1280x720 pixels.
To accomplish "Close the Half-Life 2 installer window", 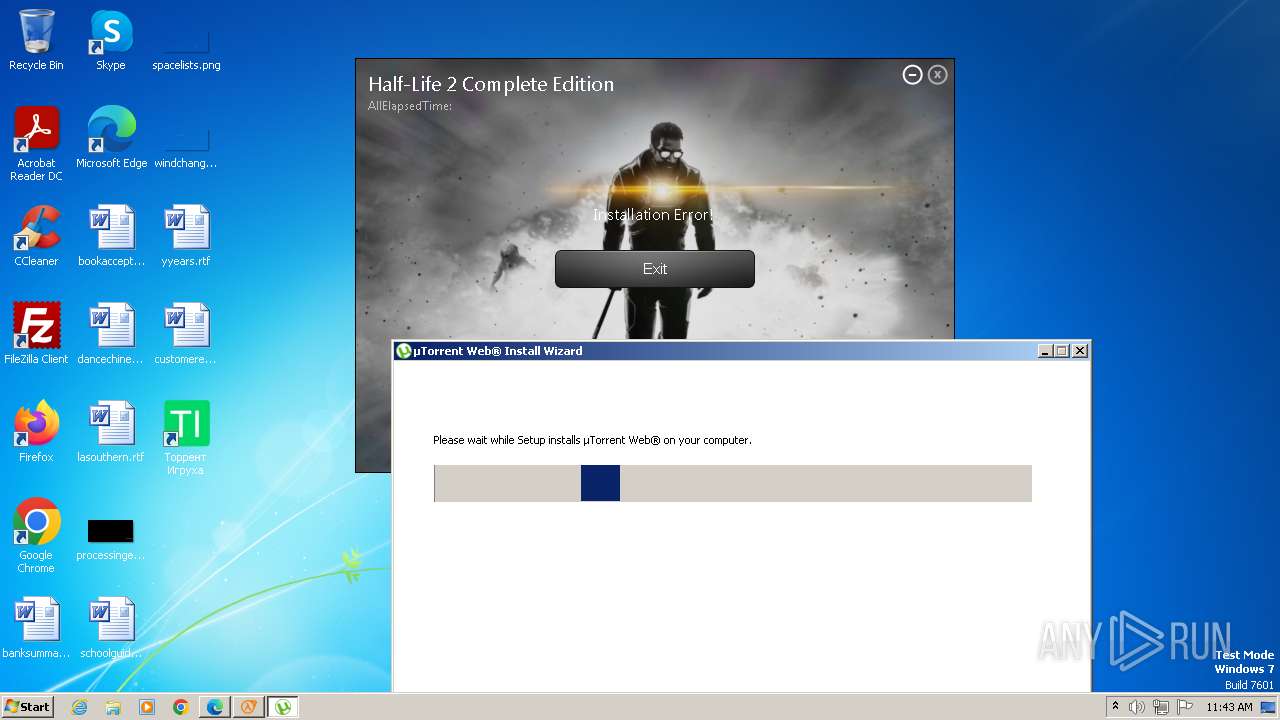I will pyautogui.click(x=937, y=75).
